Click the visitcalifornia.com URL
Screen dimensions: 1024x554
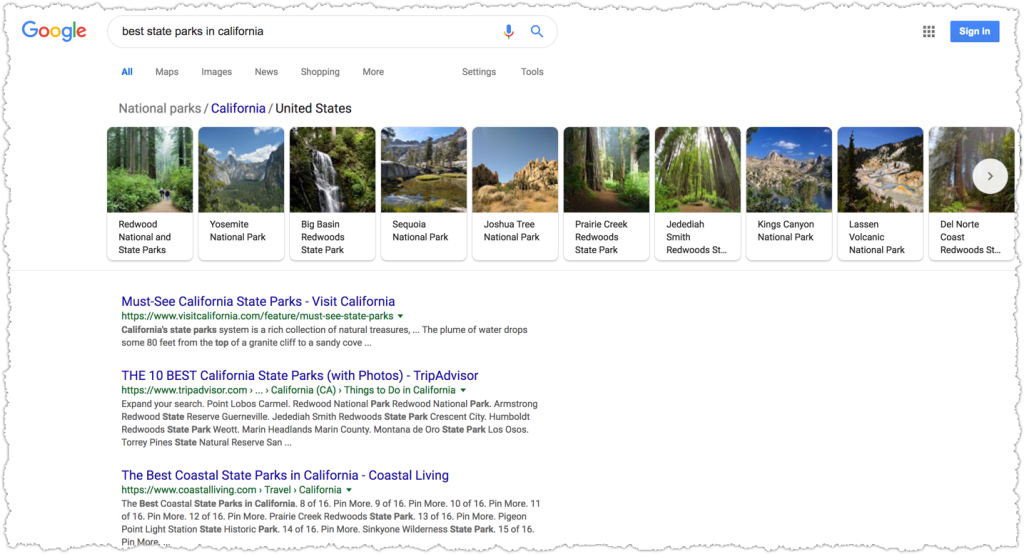pos(257,316)
